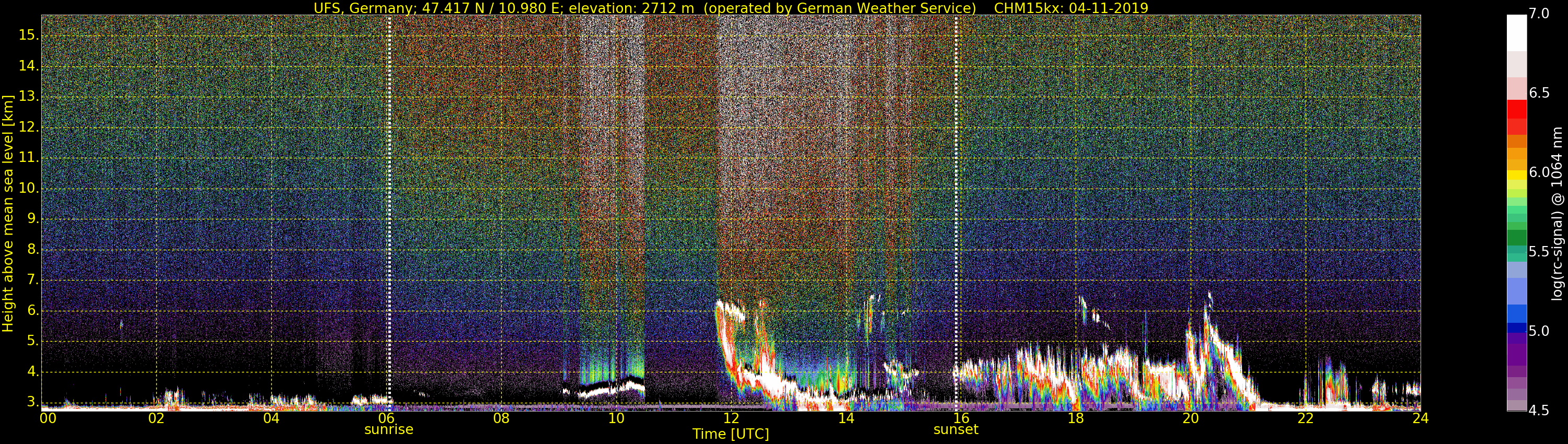Viewport: 1568px width, 444px height.
Task: Click the '5.0' colorbar scale value
Action: point(1539,331)
